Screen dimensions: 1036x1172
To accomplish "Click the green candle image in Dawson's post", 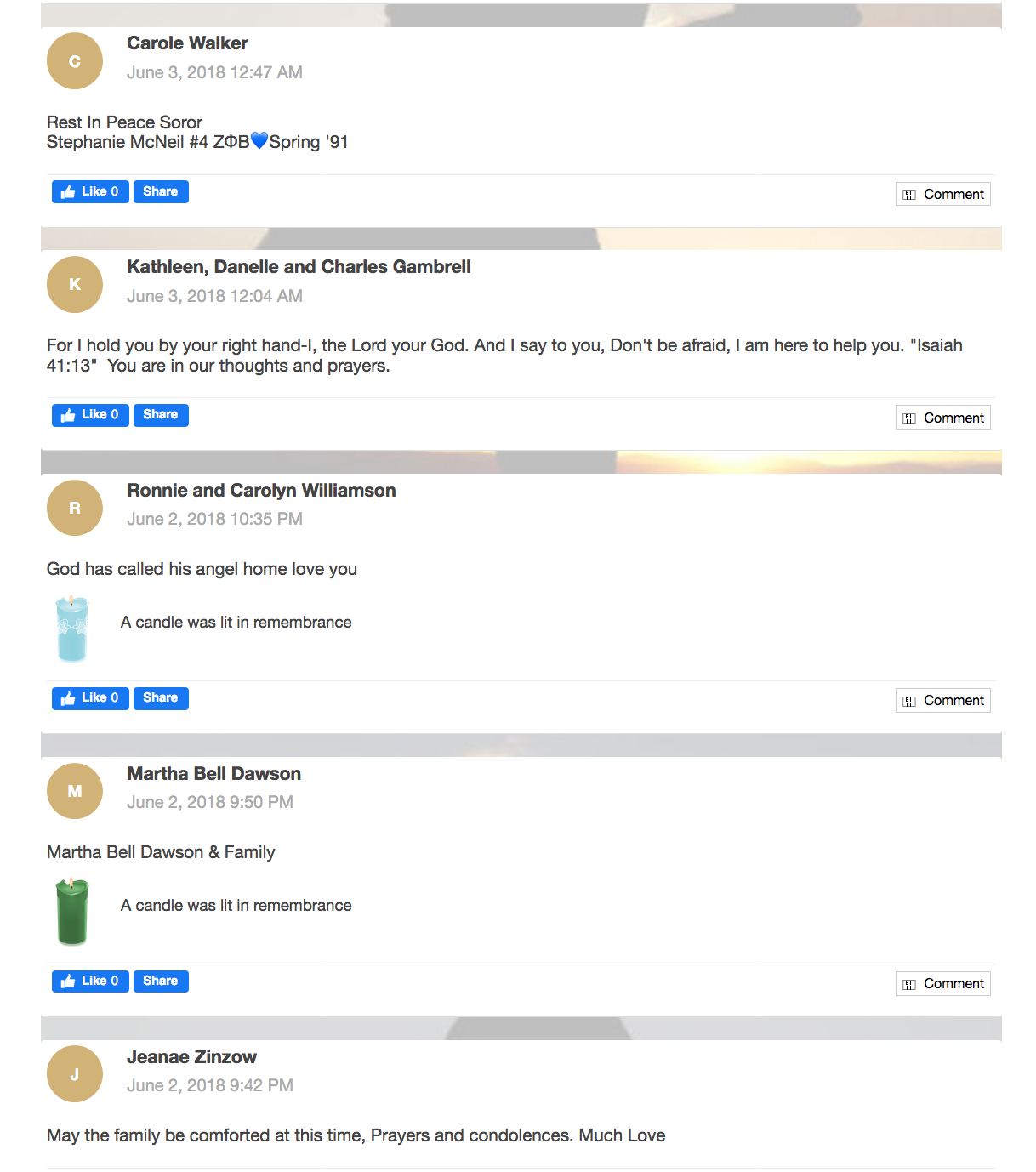I will [x=72, y=912].
